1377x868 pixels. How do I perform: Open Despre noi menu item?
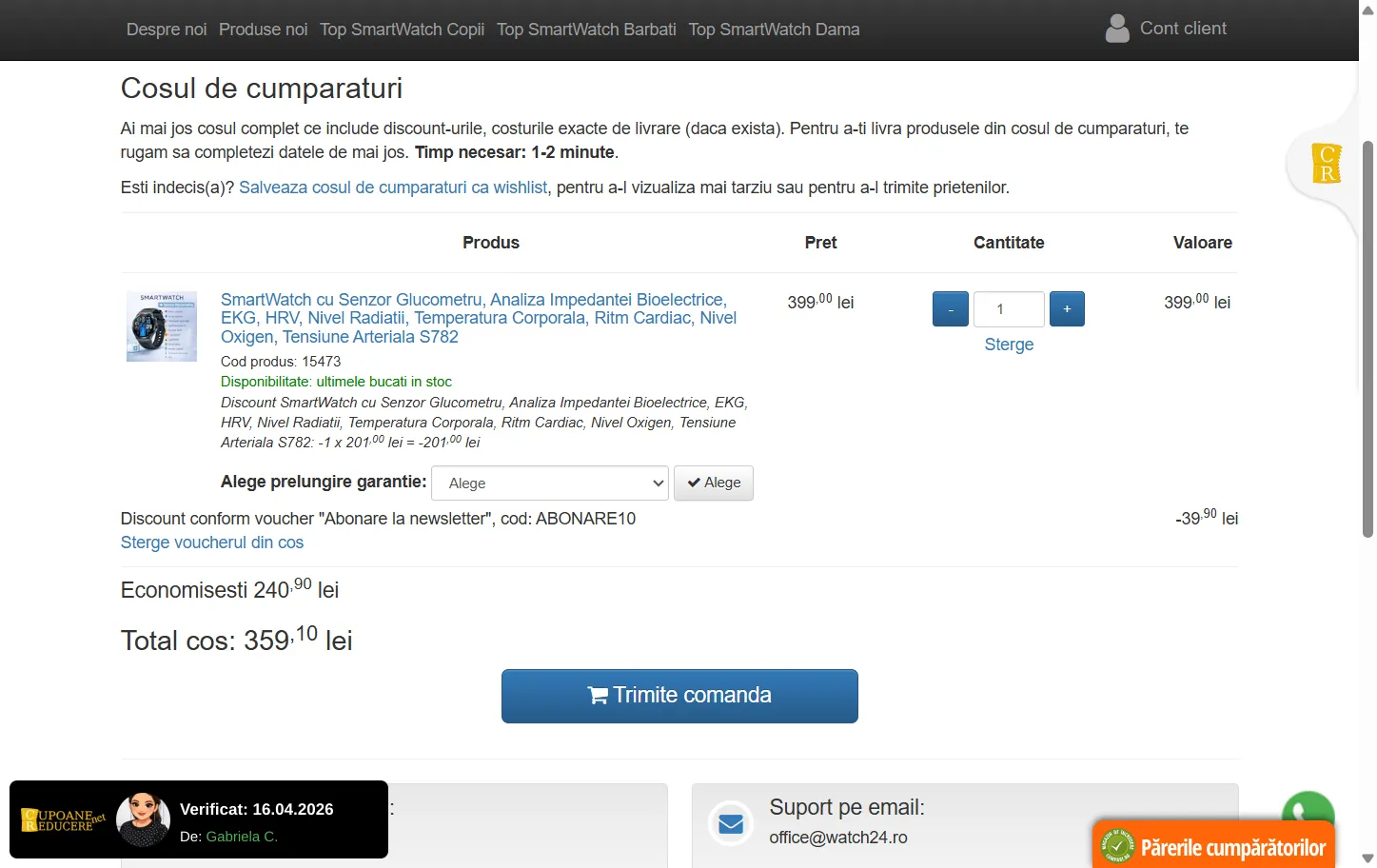click(x=167, y=30)
